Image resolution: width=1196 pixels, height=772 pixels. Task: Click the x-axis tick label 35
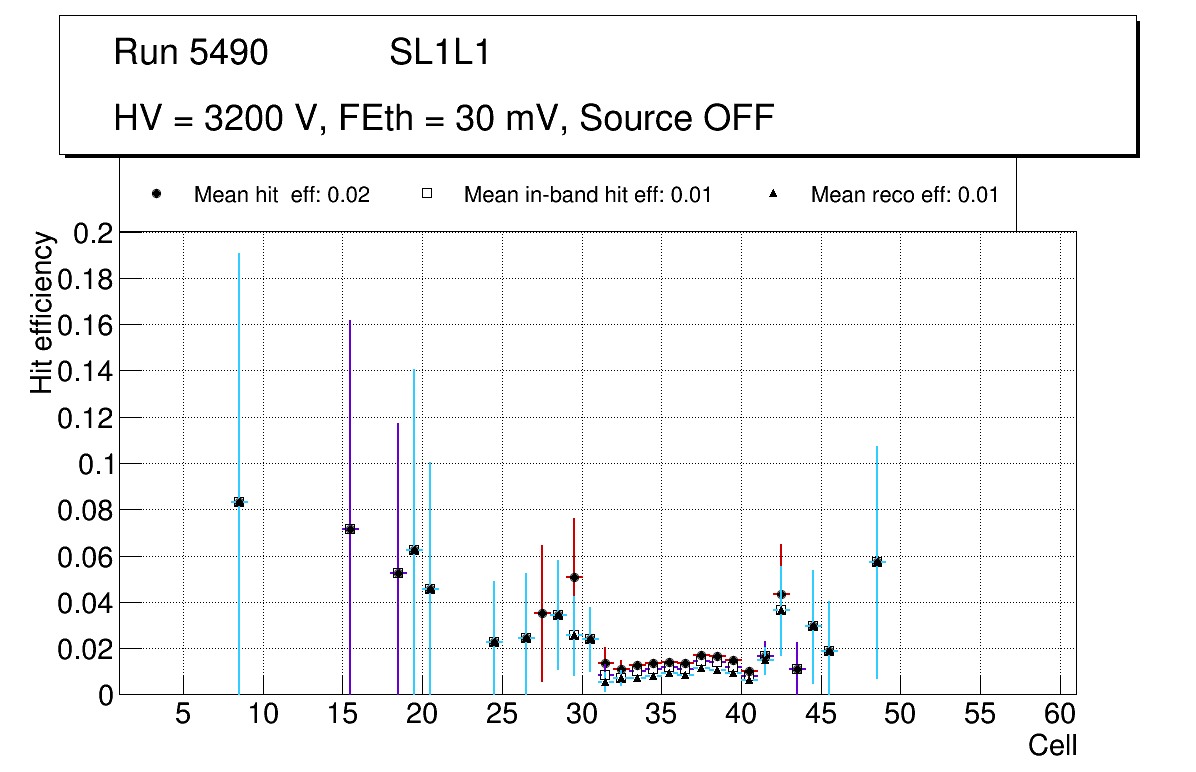661,714
